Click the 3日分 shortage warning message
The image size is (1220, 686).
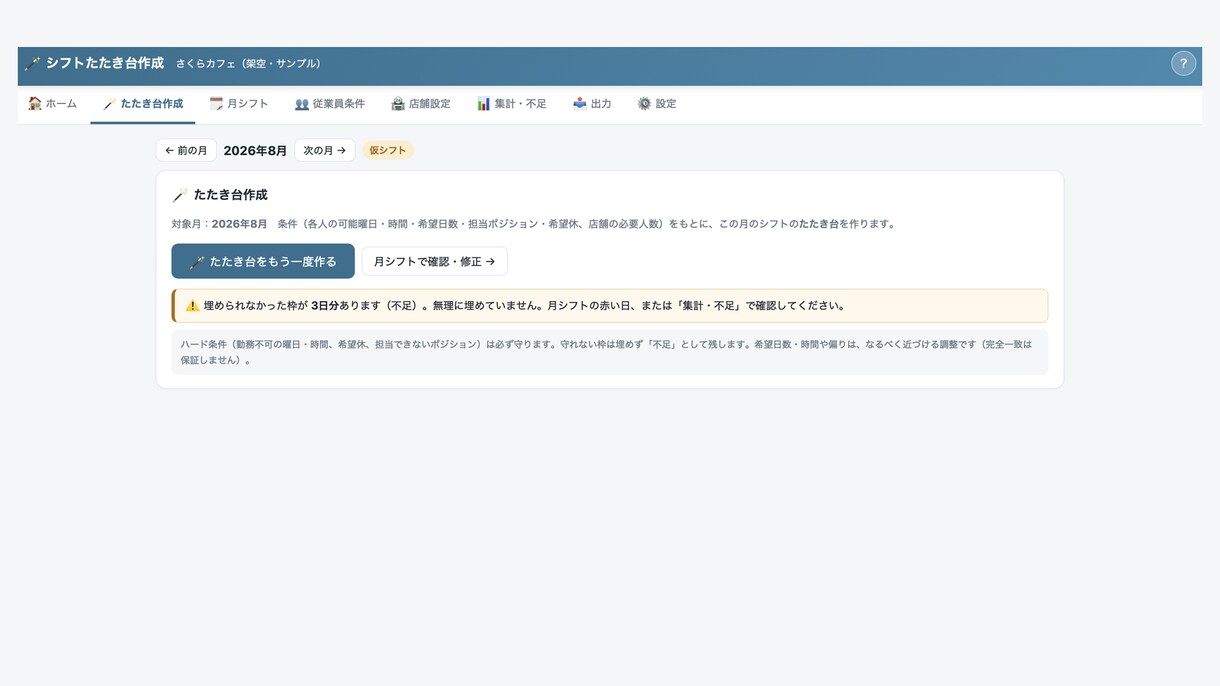tap(610, 306)
